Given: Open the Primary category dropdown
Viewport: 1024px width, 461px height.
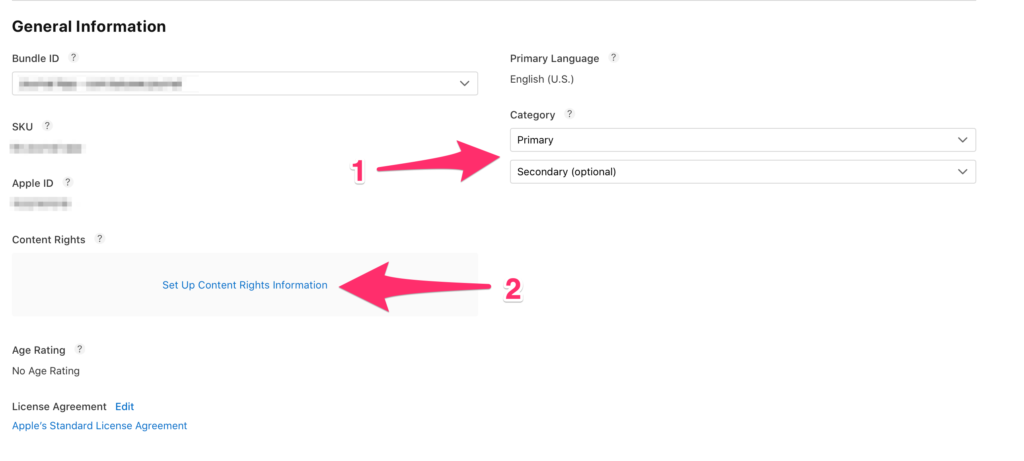Looking at the screenshot, I should point(743,140).
